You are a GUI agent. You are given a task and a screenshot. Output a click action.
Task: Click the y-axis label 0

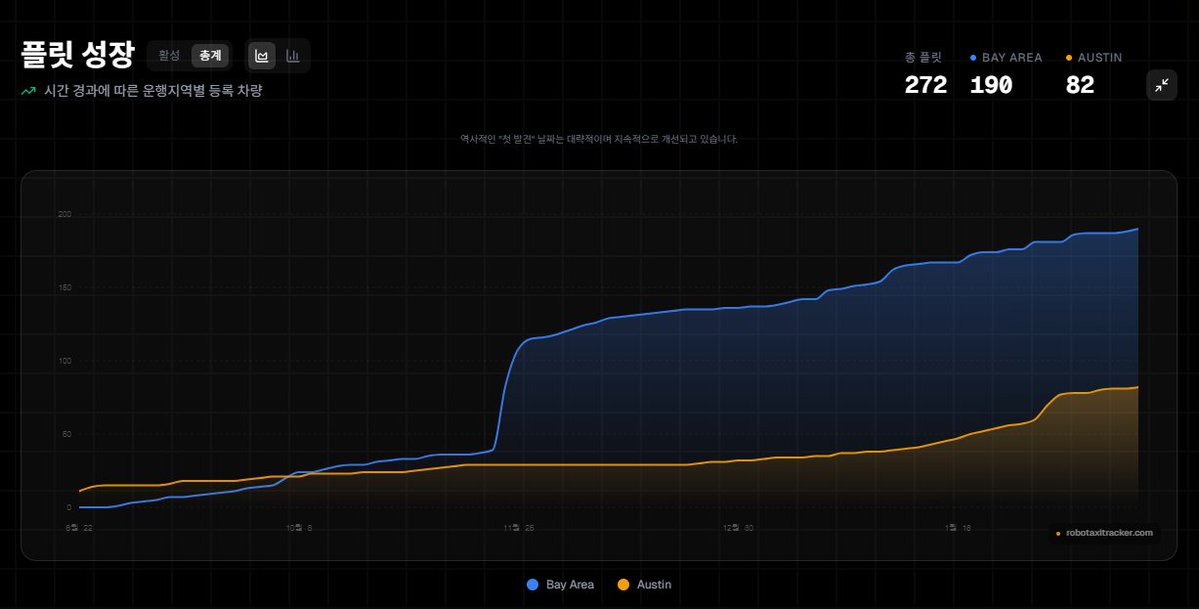click(x=69, y=507)
